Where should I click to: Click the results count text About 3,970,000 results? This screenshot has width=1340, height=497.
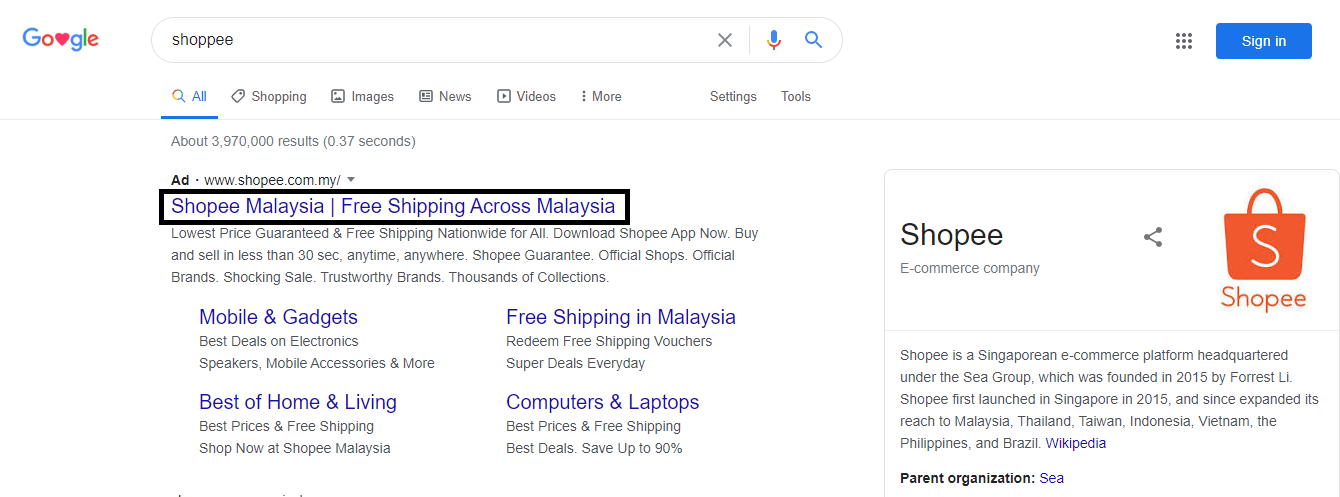tap(293, 141)
